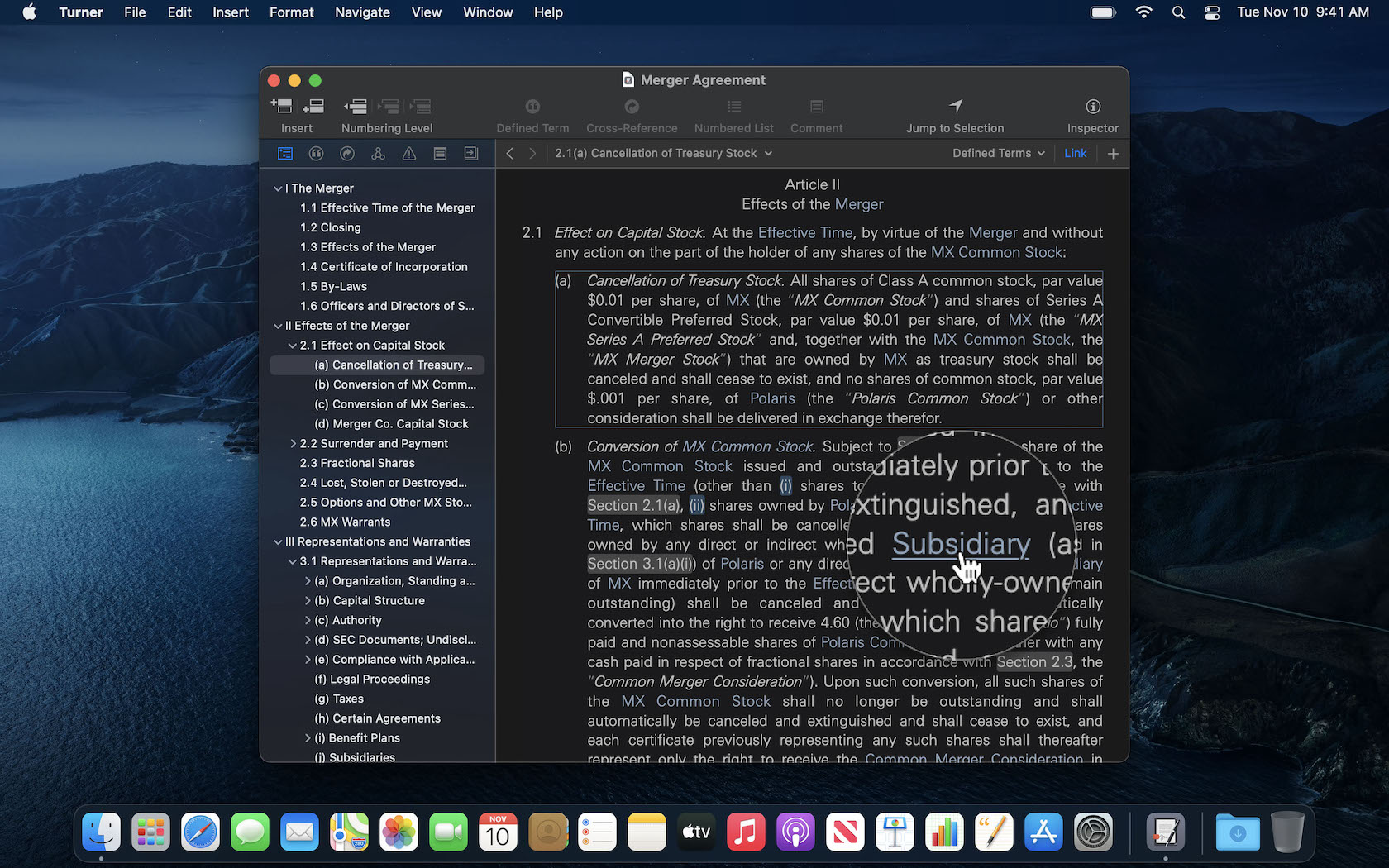
Task: Select the rightmost arrow-in-box sidebar tab icon
Action: [x=471, y=153]
